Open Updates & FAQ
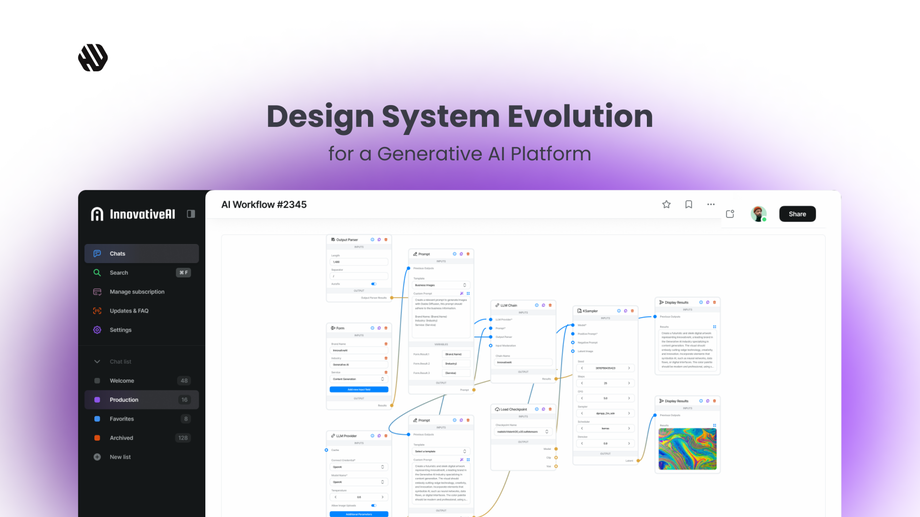Screen dimensions: 920x517 141,311
